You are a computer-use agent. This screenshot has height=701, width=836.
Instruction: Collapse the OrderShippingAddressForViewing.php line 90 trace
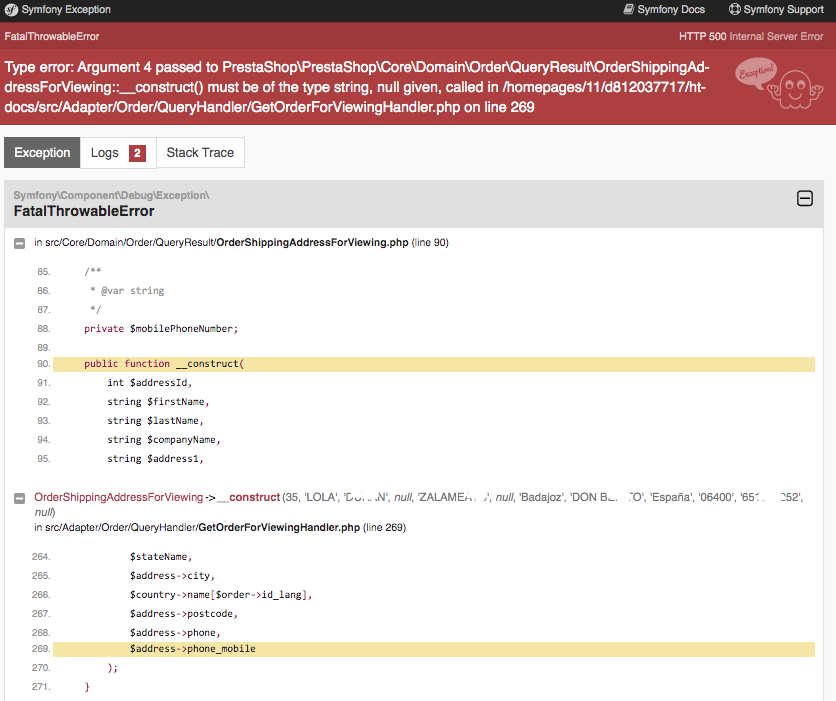[x=20, y=244]
